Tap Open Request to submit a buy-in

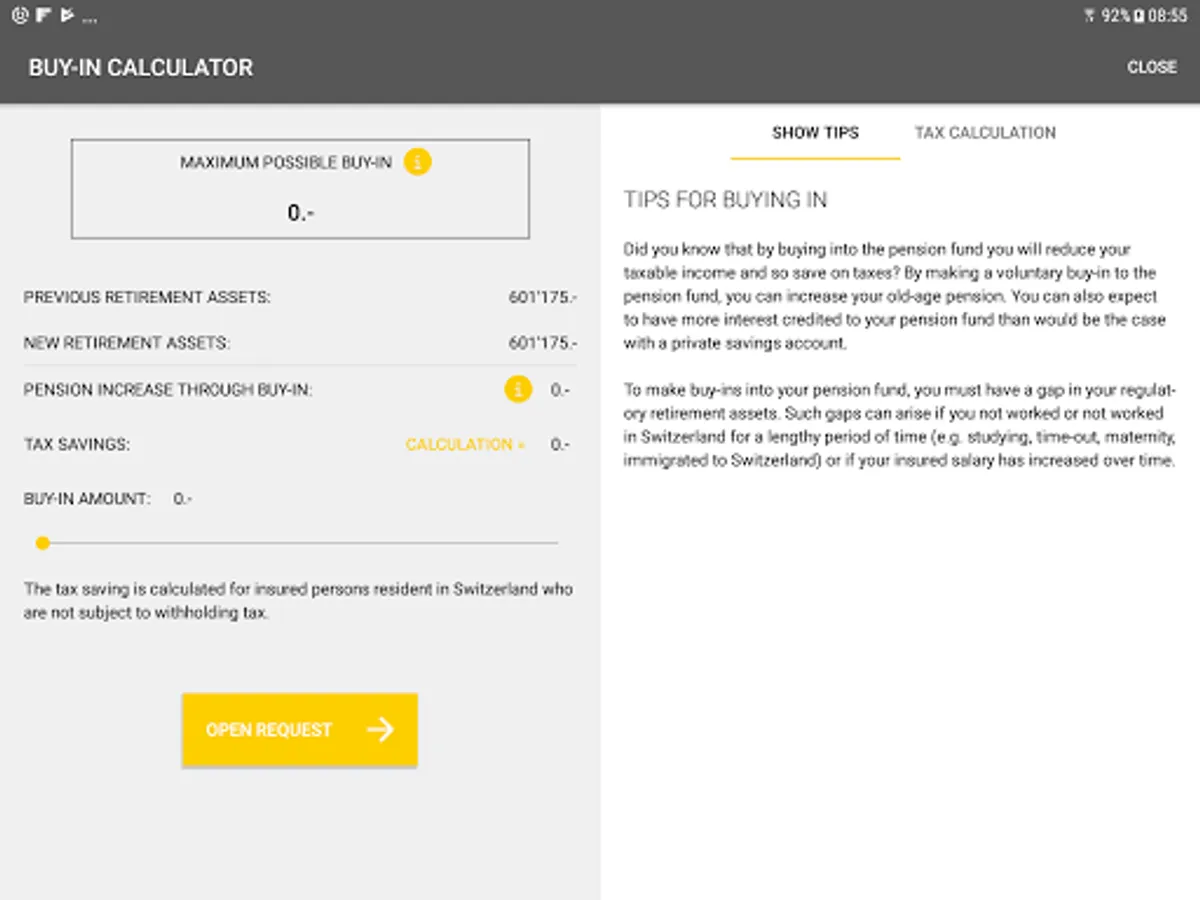(x=299, y=729)
